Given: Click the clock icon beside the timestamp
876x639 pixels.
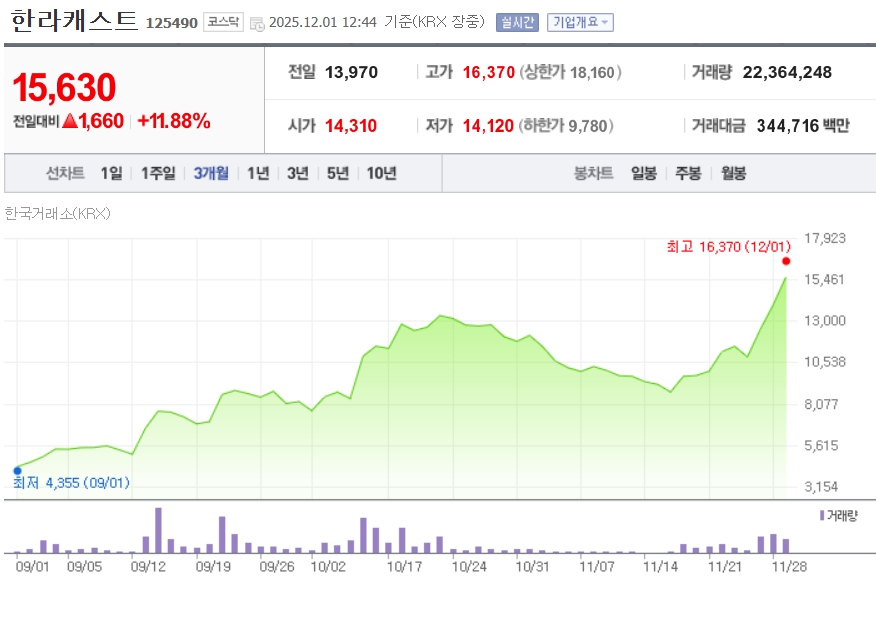Looking at the screenshot, I should 257,23.
